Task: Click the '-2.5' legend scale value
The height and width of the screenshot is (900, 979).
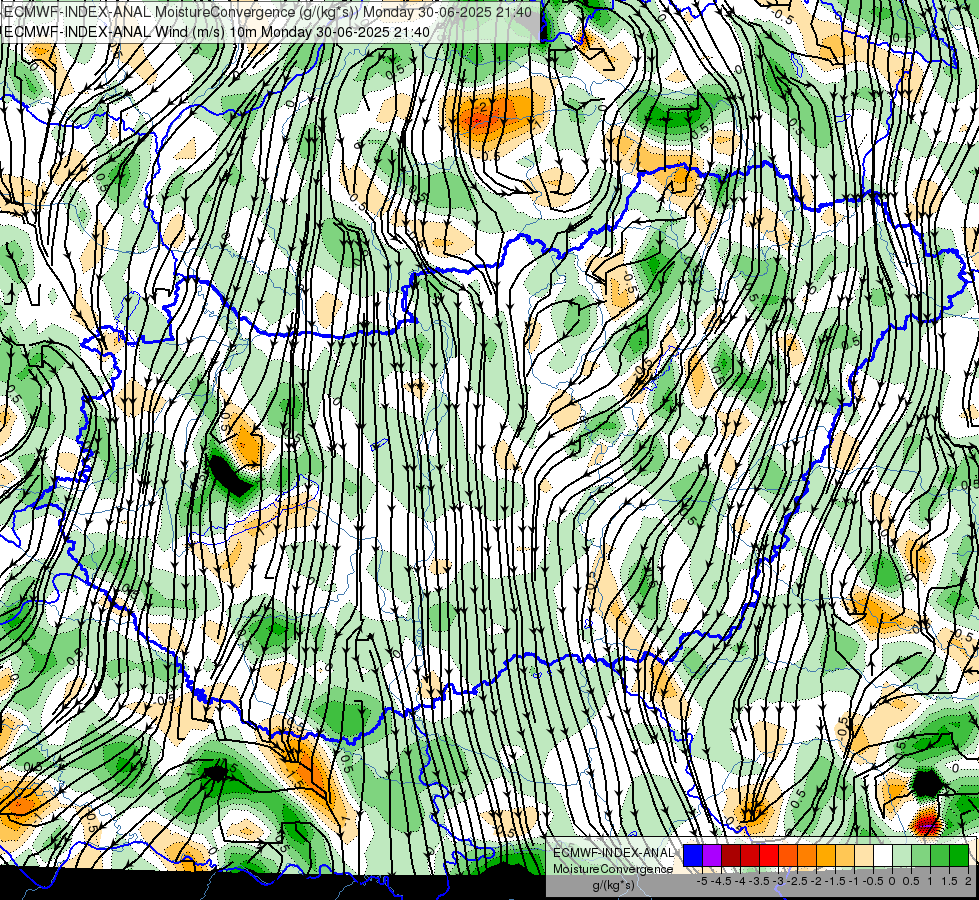Action: pos(797,881)
